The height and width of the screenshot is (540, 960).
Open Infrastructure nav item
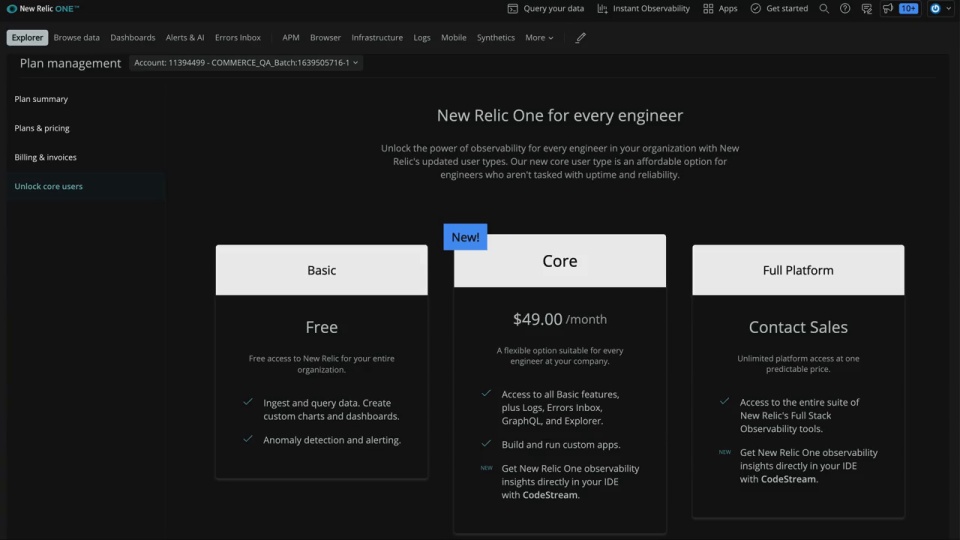click(377, 37)
